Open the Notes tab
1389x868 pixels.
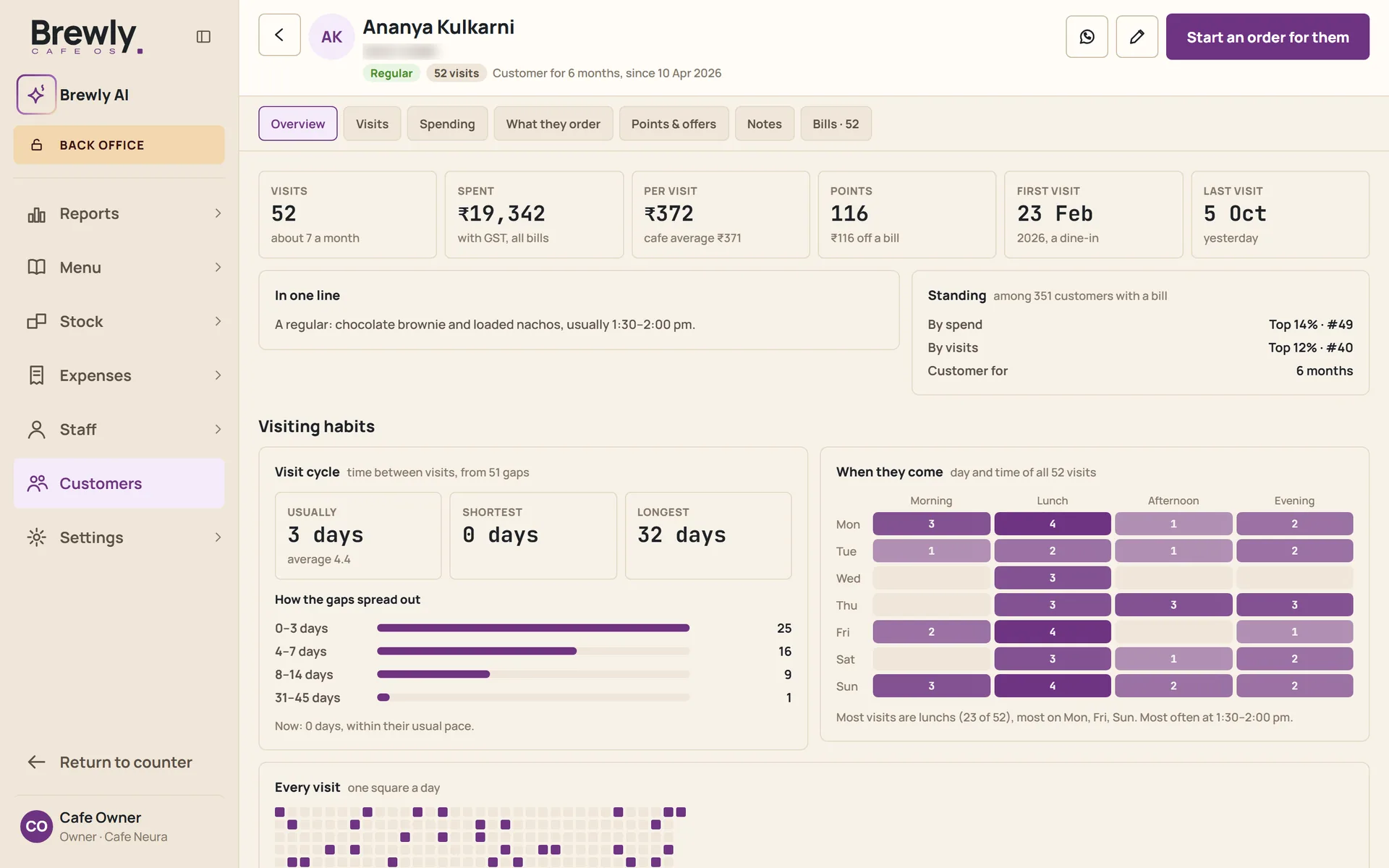764,124
